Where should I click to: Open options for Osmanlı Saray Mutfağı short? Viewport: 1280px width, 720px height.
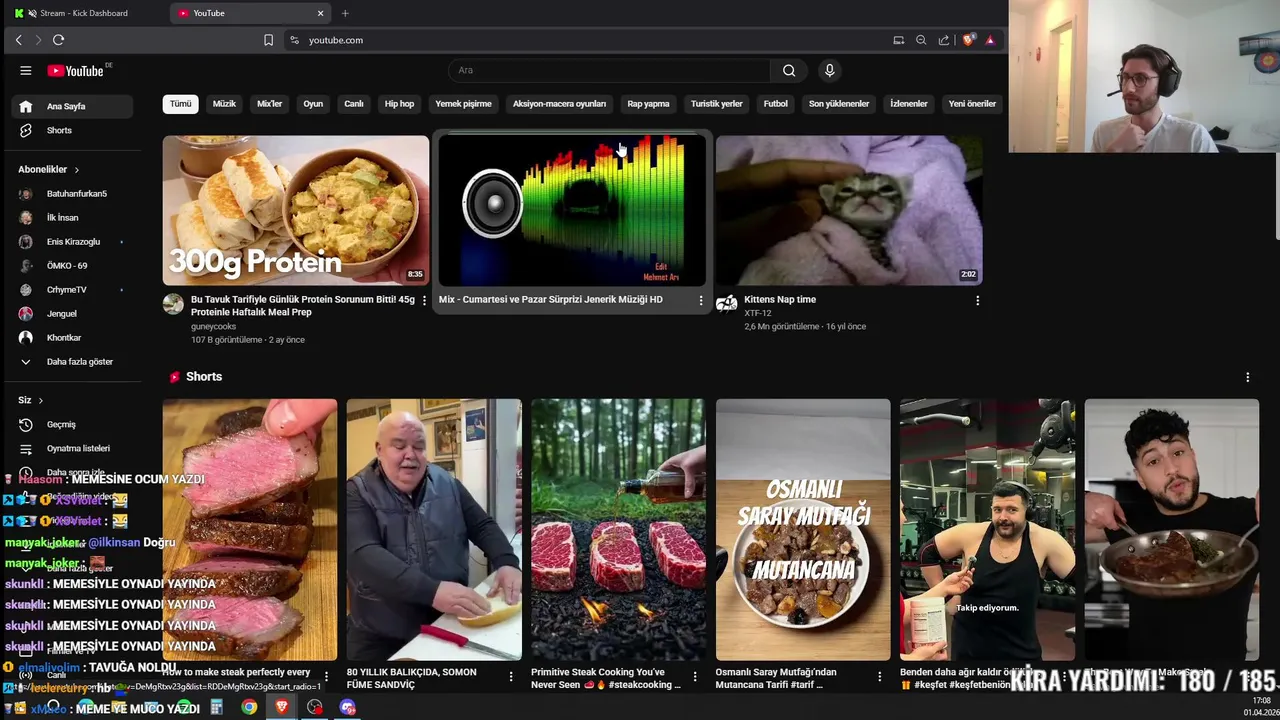(x=879, y=677)
